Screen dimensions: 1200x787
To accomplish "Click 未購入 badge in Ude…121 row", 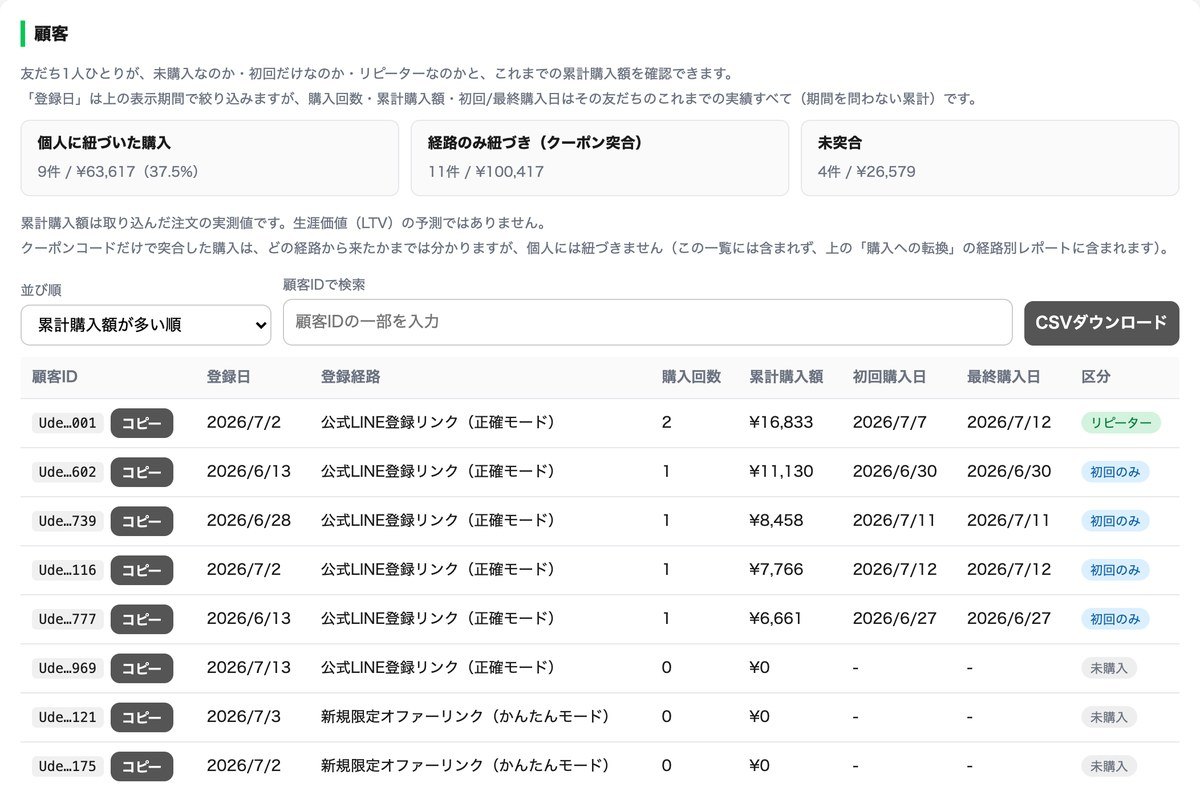I will click(1109, 717).
